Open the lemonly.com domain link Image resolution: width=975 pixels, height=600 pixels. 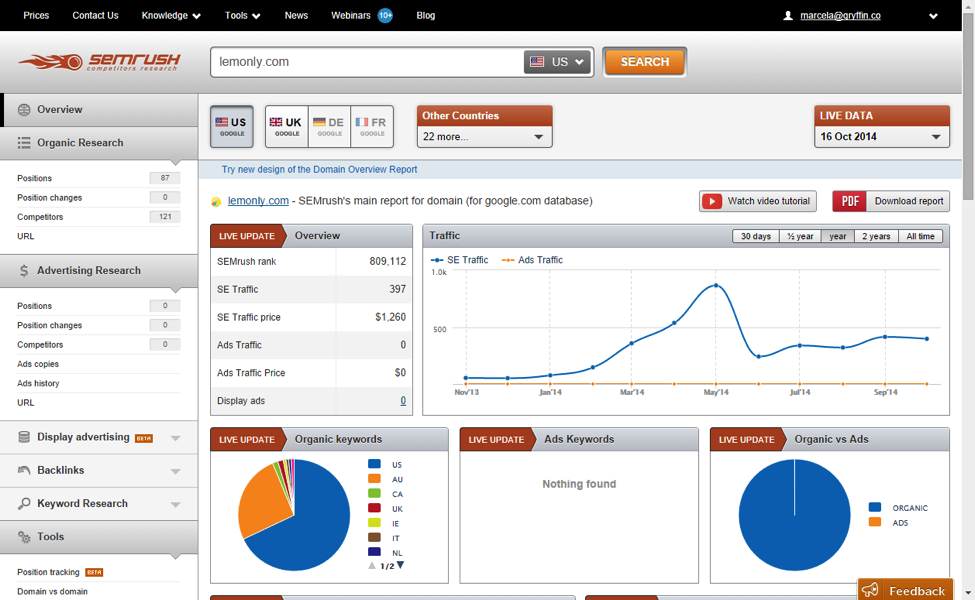tap(258, 201)
